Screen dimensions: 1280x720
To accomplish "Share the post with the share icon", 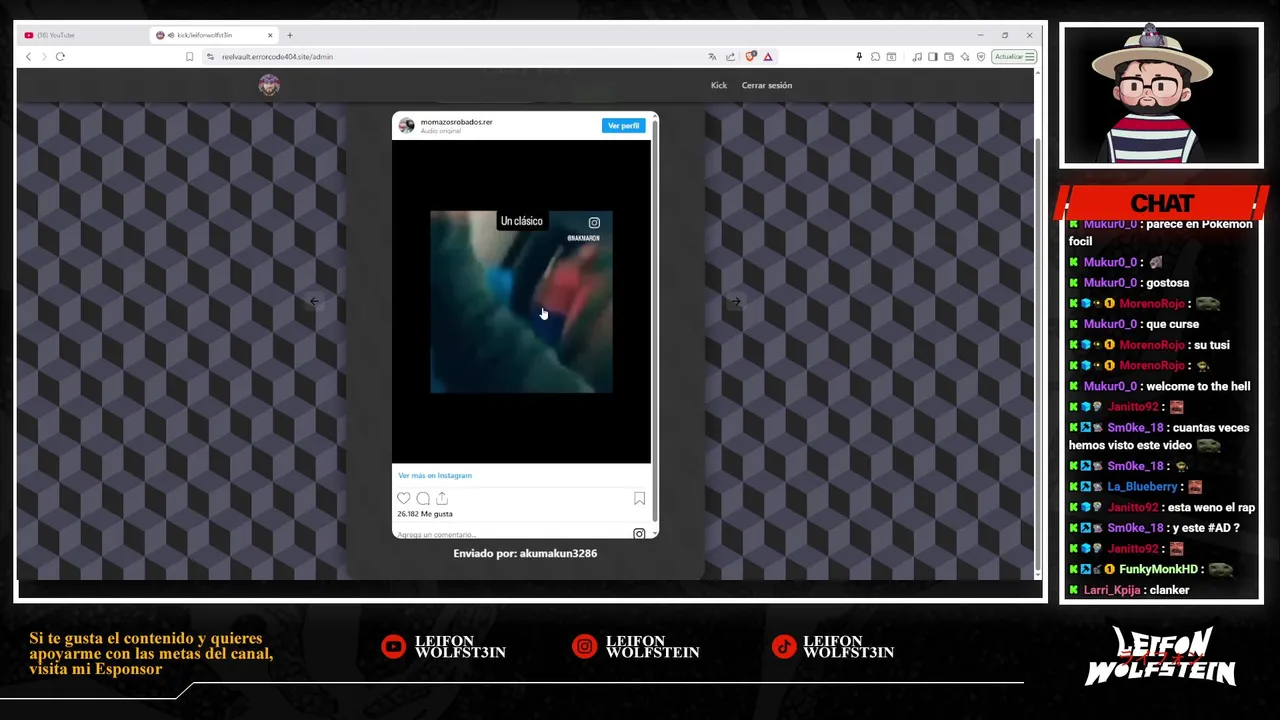I will (x=442, y=498).
